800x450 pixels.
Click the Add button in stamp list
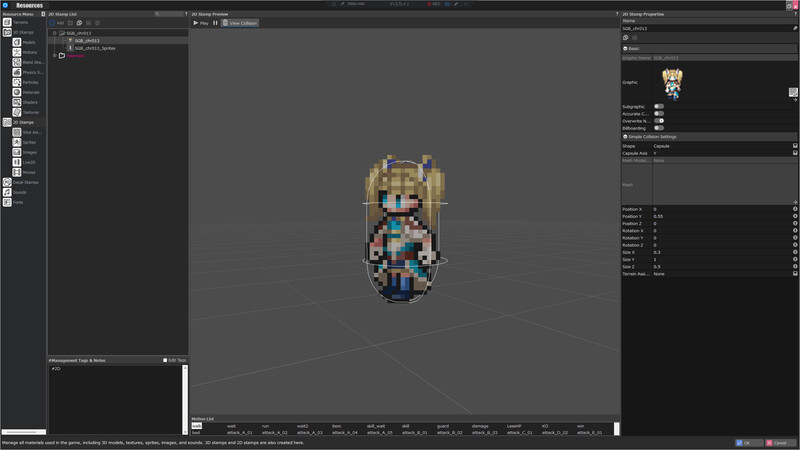pos(57,23)
